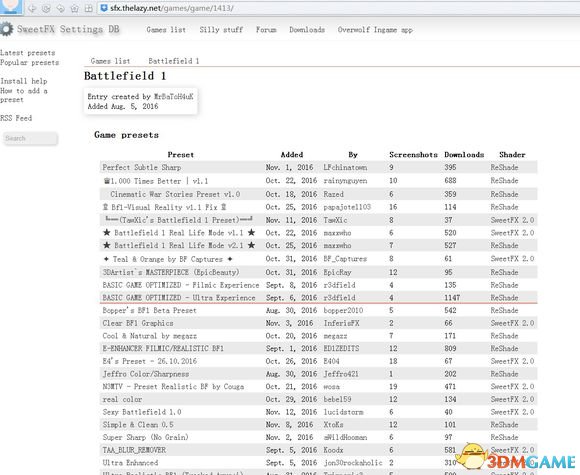
Task: Open the browser tab grid icon
Action: 89,8
